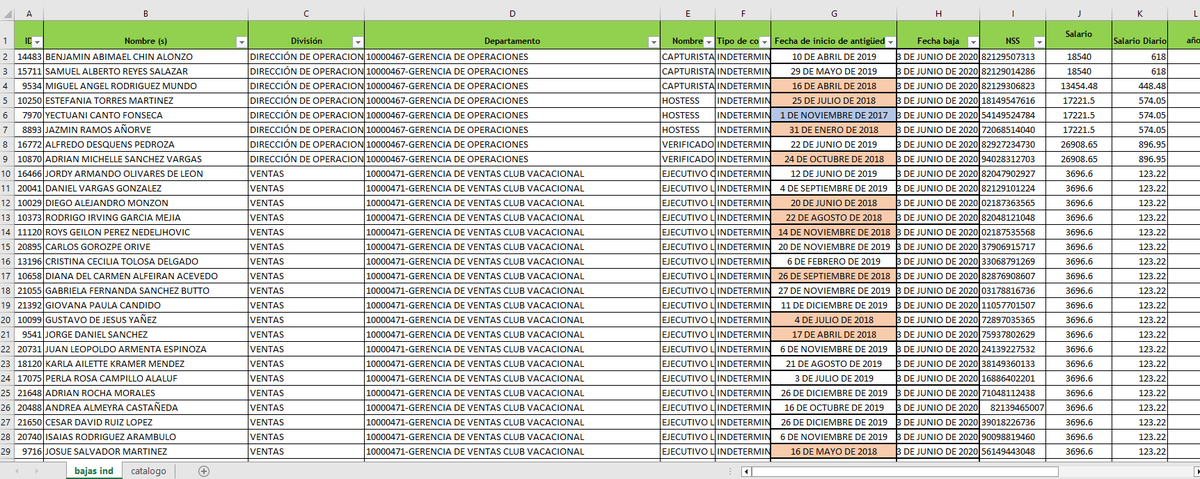Viewport: 1200px width, 479px height.
Task: Select NSS cell 82129507313
Action: (x=1013, y=57)
